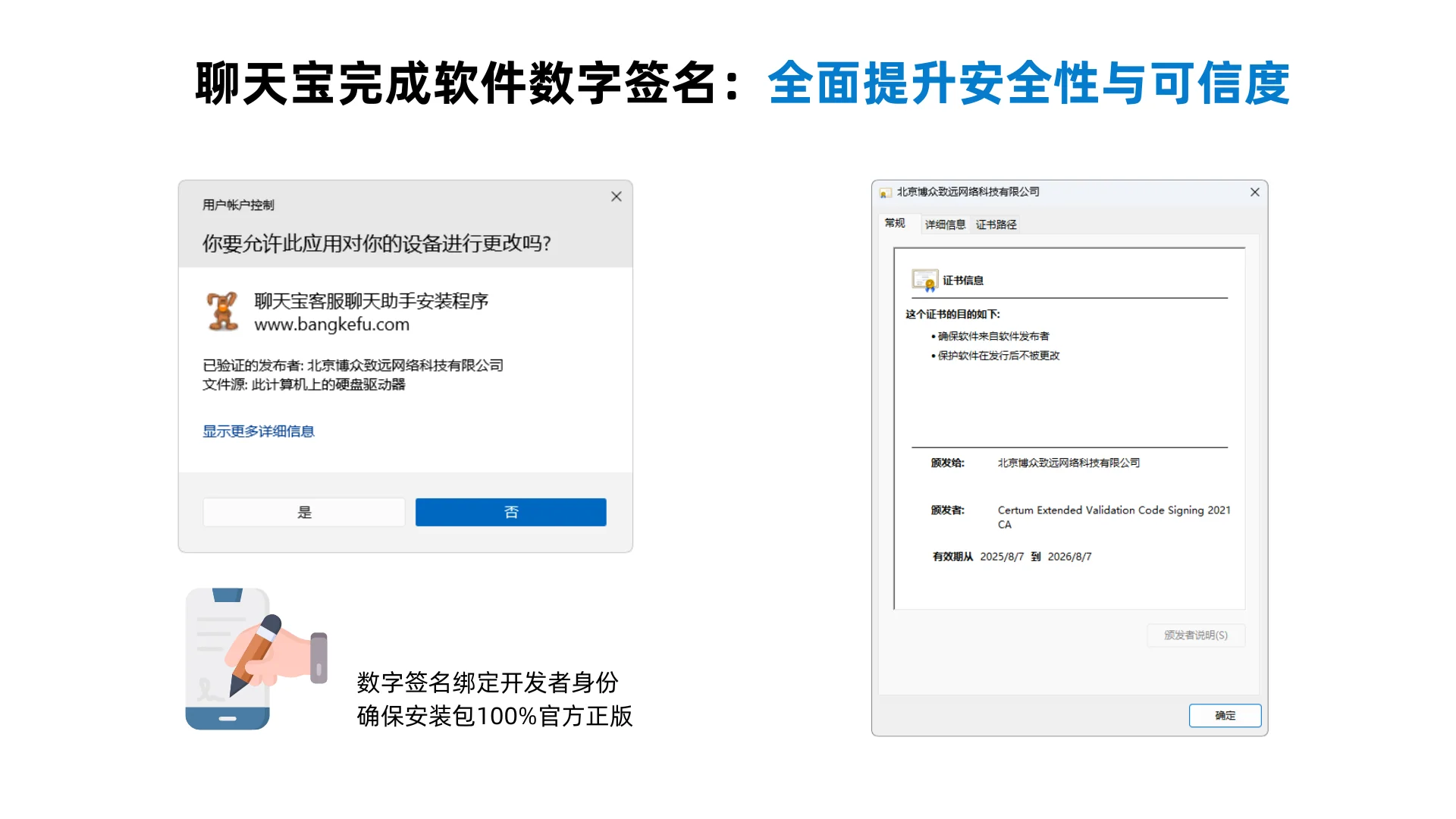Switch to the 常规 tab
The height and width of the screenshot is (819, 1456).
895,223
